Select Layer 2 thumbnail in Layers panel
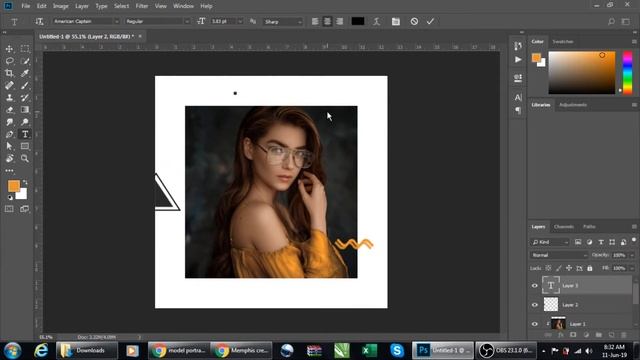Viewport: 640px width, 360px height. [551, 304]
